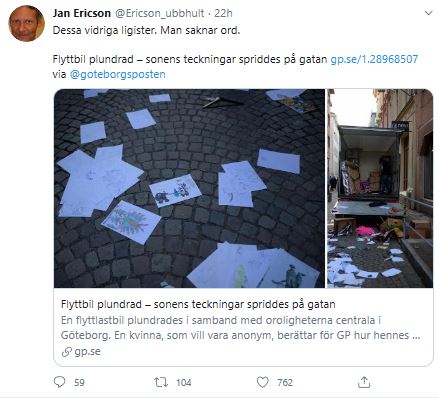Click the card headline Flyttbil plundrad
This screenshot has height=398, width=439.
pos(198,304)
